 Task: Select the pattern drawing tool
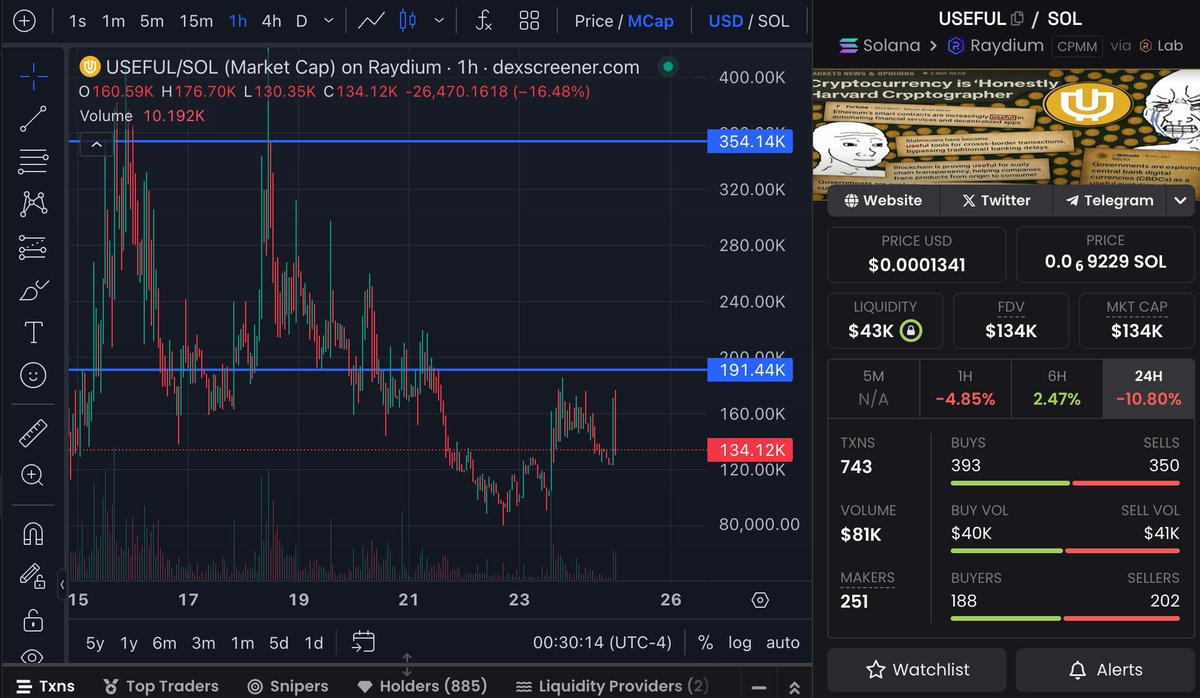click(x=33, y=204)
